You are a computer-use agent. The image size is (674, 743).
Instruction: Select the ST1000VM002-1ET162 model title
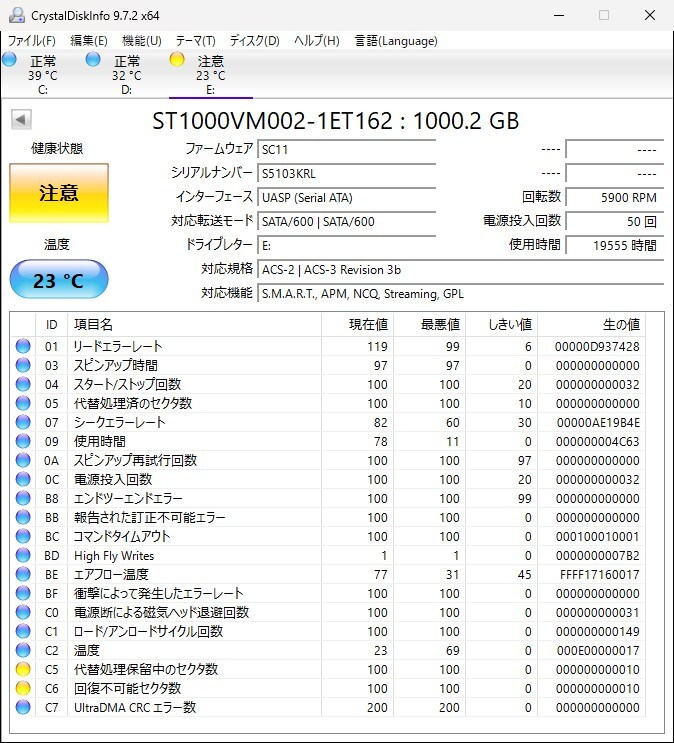(x=272, y=121)
